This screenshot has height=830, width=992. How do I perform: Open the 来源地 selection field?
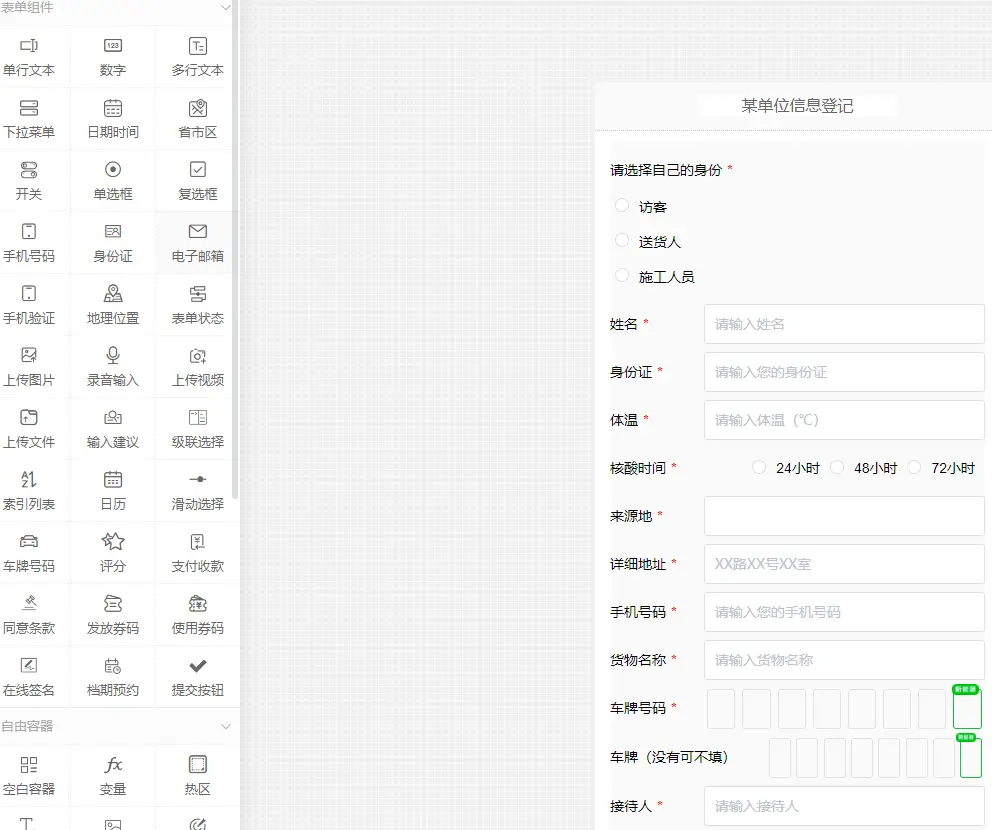tap(844, 515)
